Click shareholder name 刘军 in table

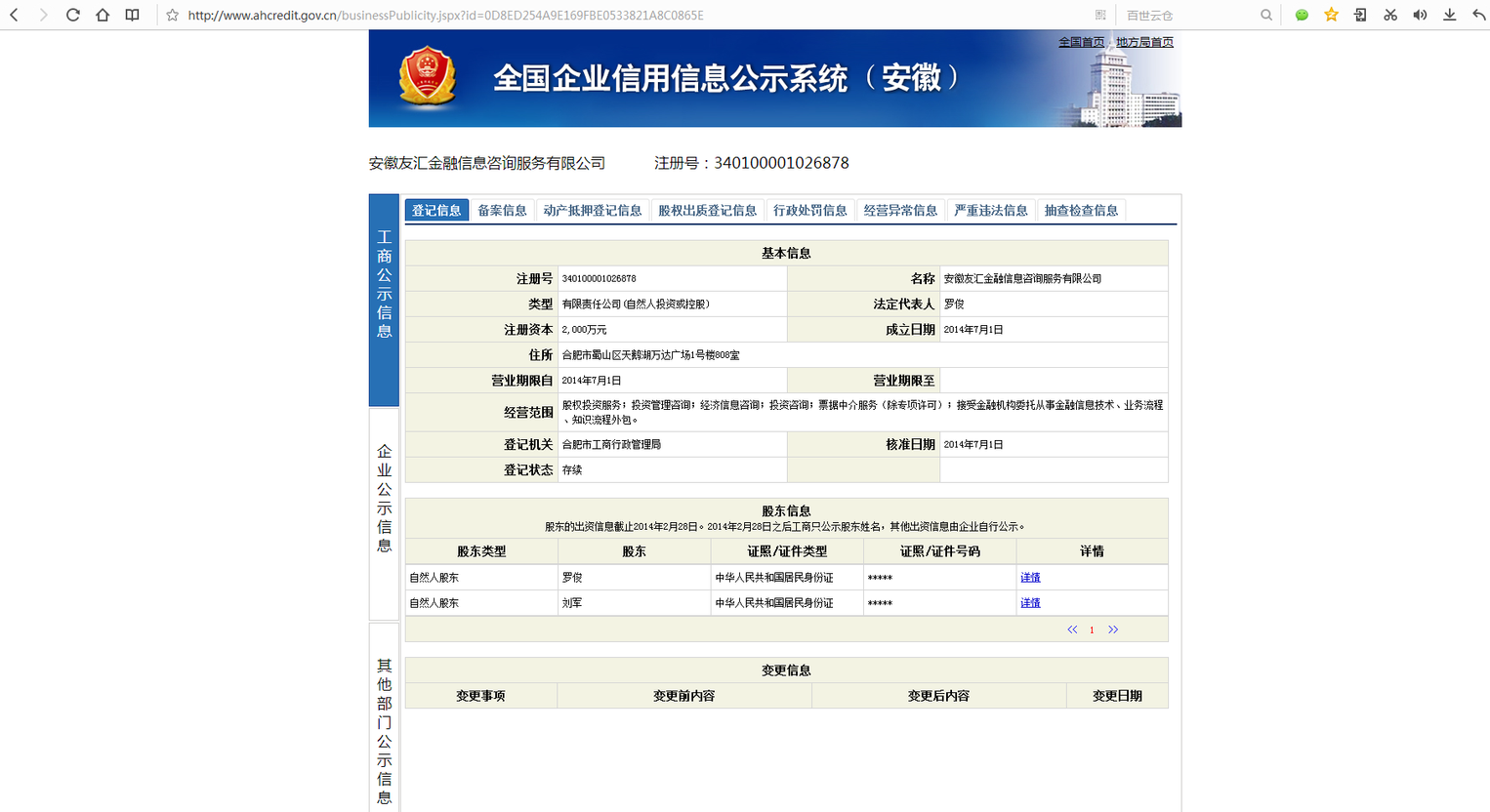coord(572,603)
